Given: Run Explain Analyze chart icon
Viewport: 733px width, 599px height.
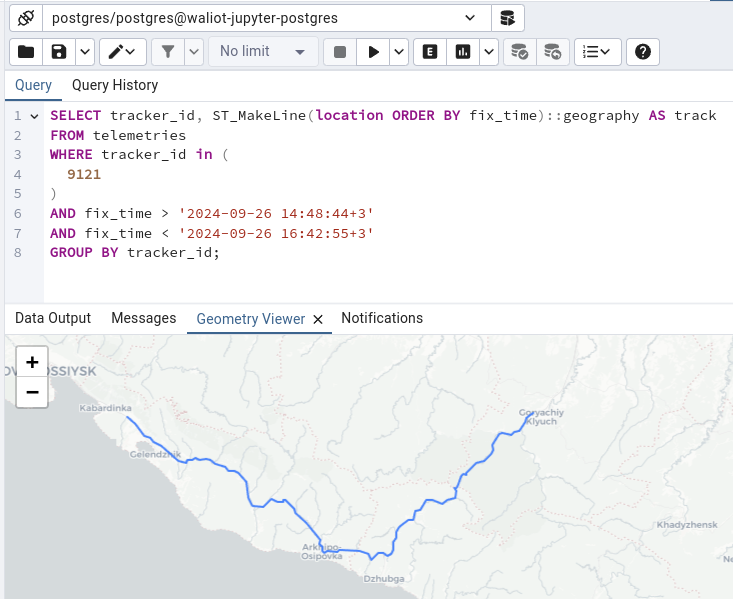Looking at the screenshot, I should coord(463,52).
